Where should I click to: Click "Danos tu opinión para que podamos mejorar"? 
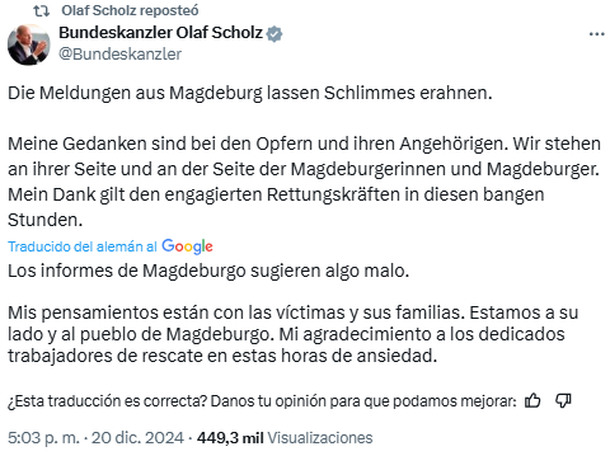click(x=356, y=402)
